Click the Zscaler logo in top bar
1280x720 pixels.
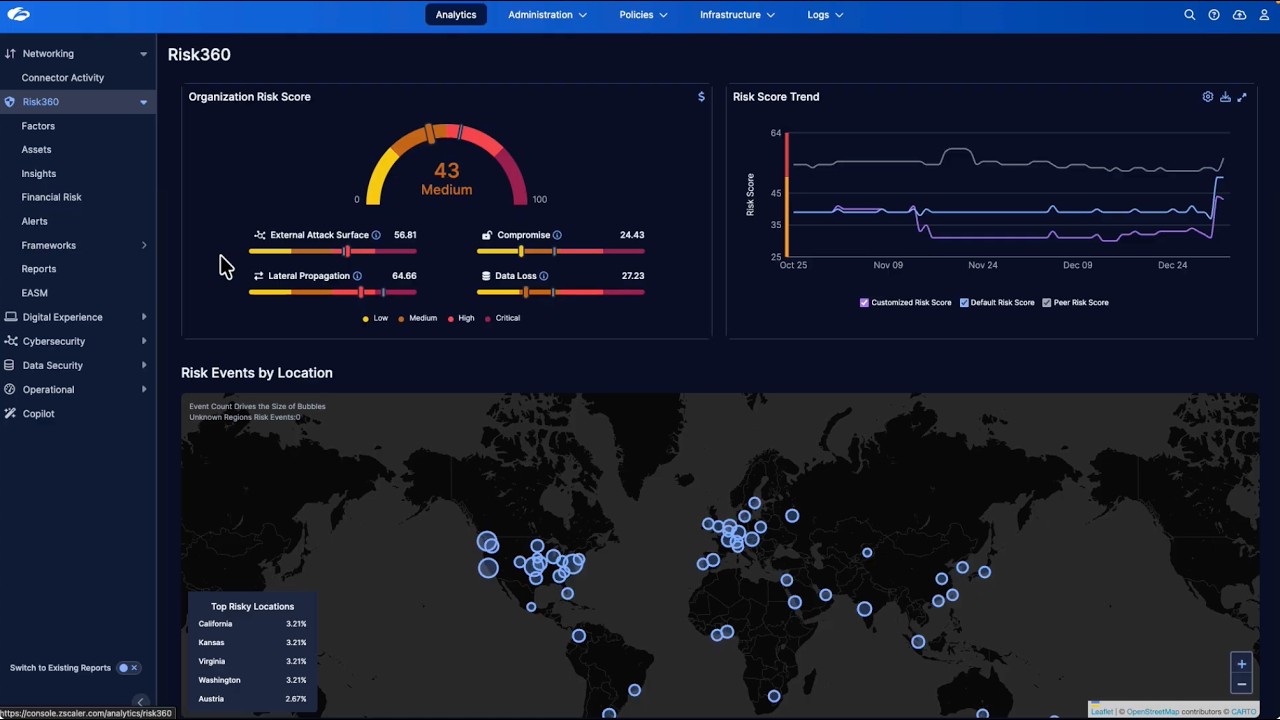click(18, 14)
